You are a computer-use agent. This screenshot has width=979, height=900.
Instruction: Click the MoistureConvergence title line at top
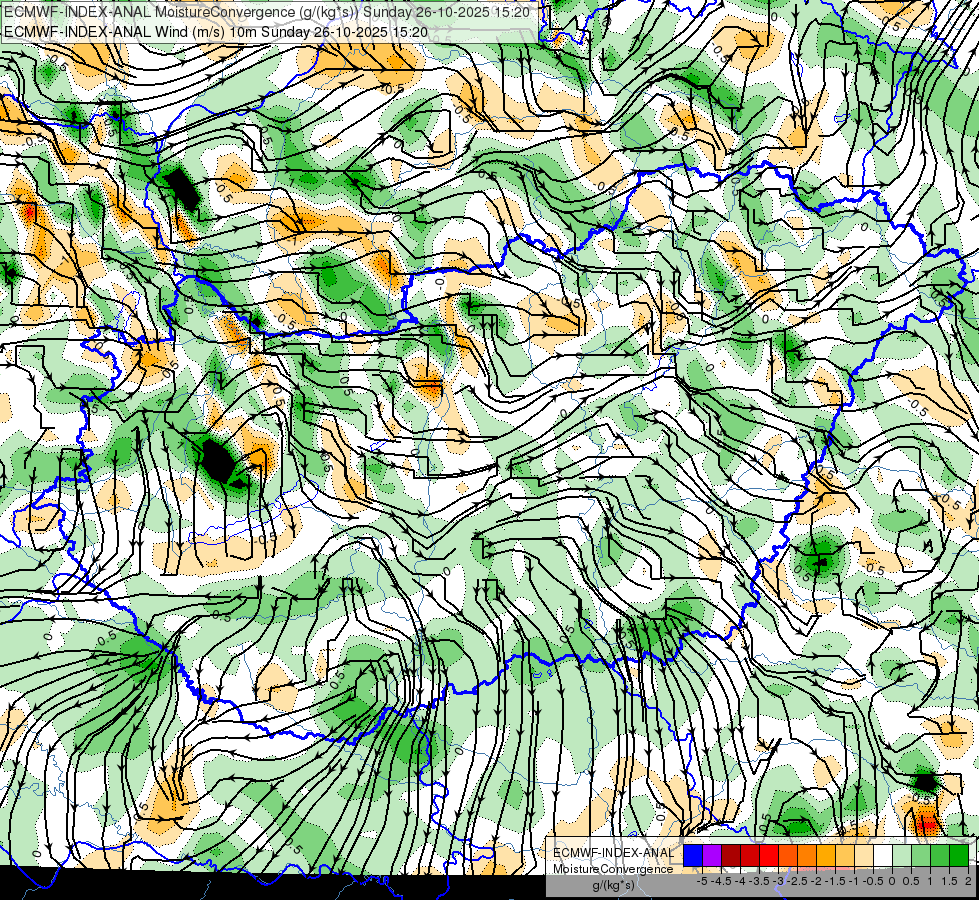click(267, 12)
